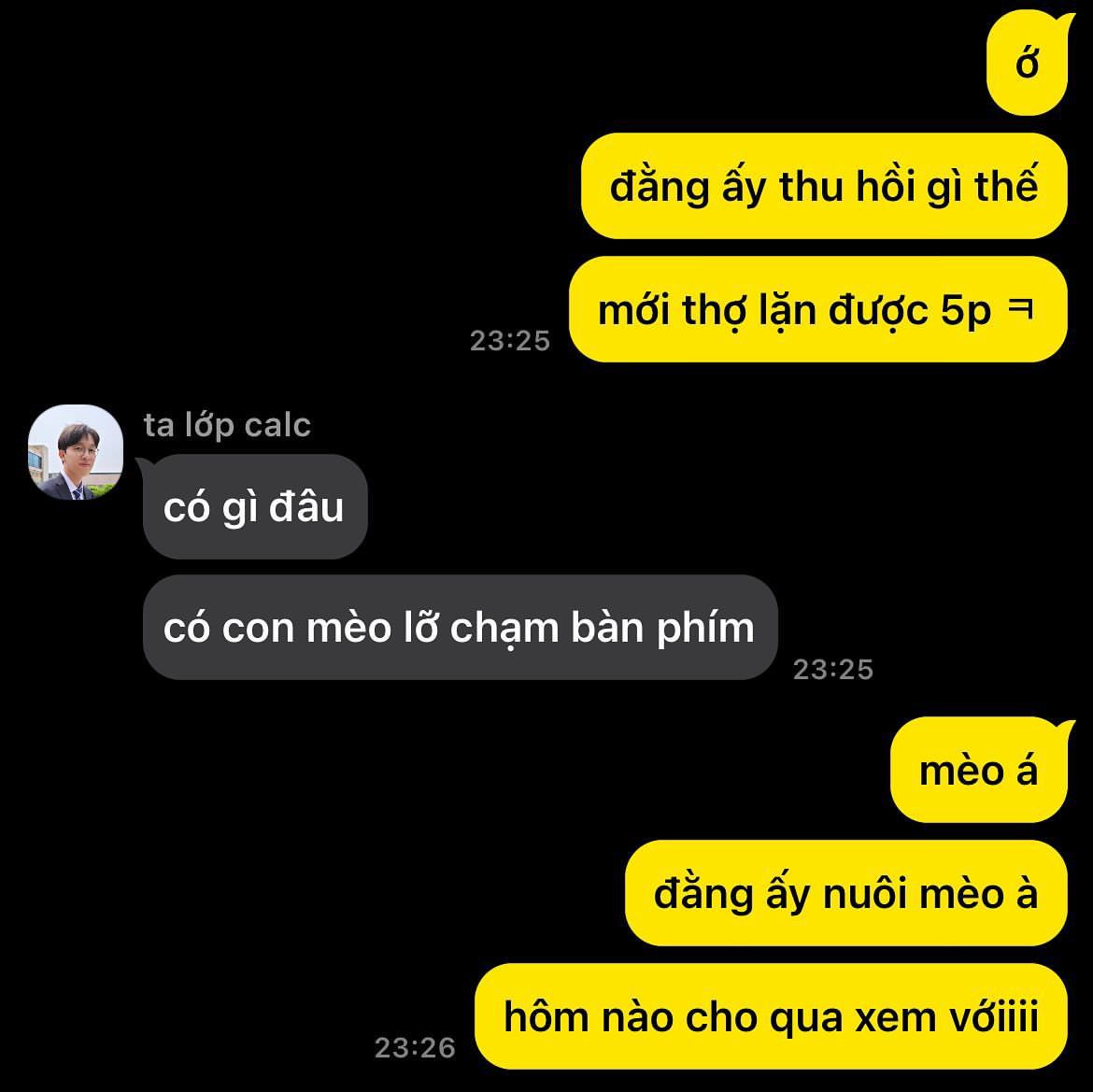This screenshot has width=1093, height=1092.
Task: Click '5p' inside the yellow message
Action: 965,311
